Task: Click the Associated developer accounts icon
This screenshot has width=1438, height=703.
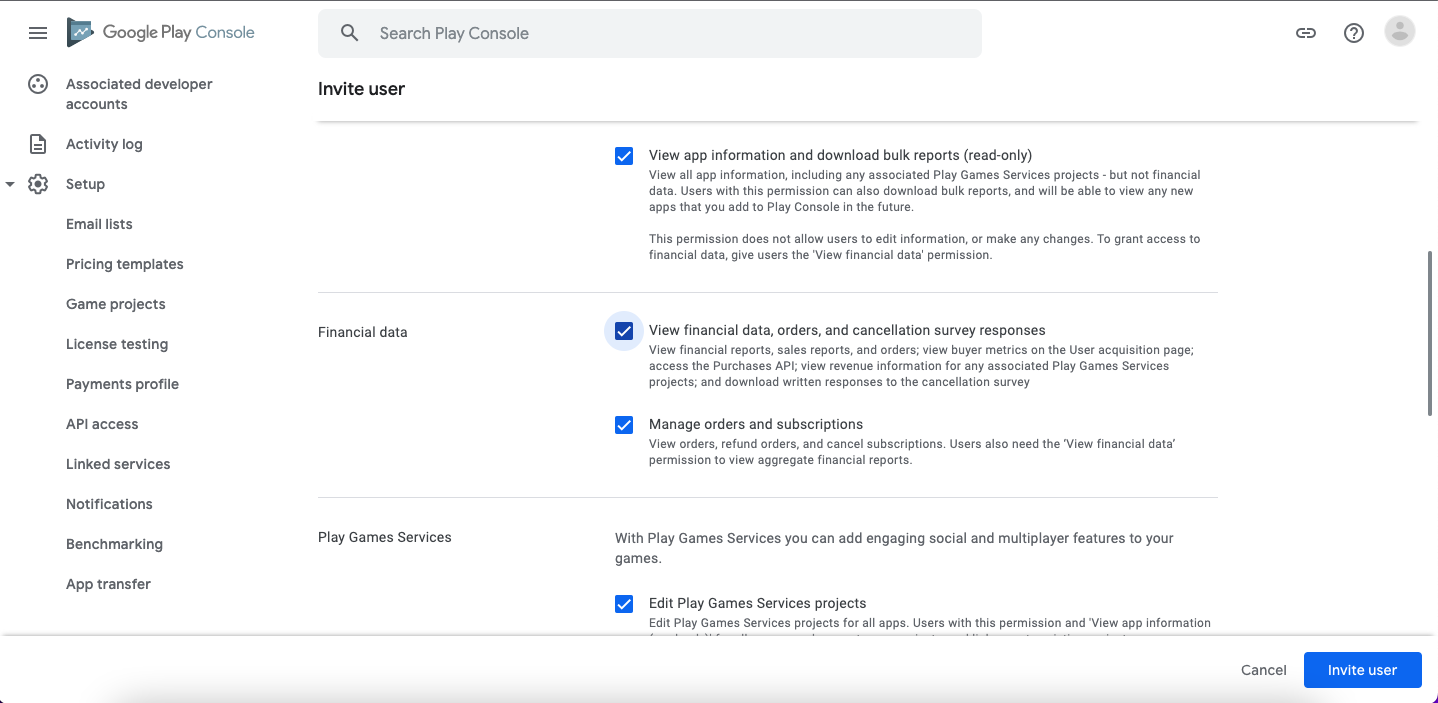Action: 38,85
